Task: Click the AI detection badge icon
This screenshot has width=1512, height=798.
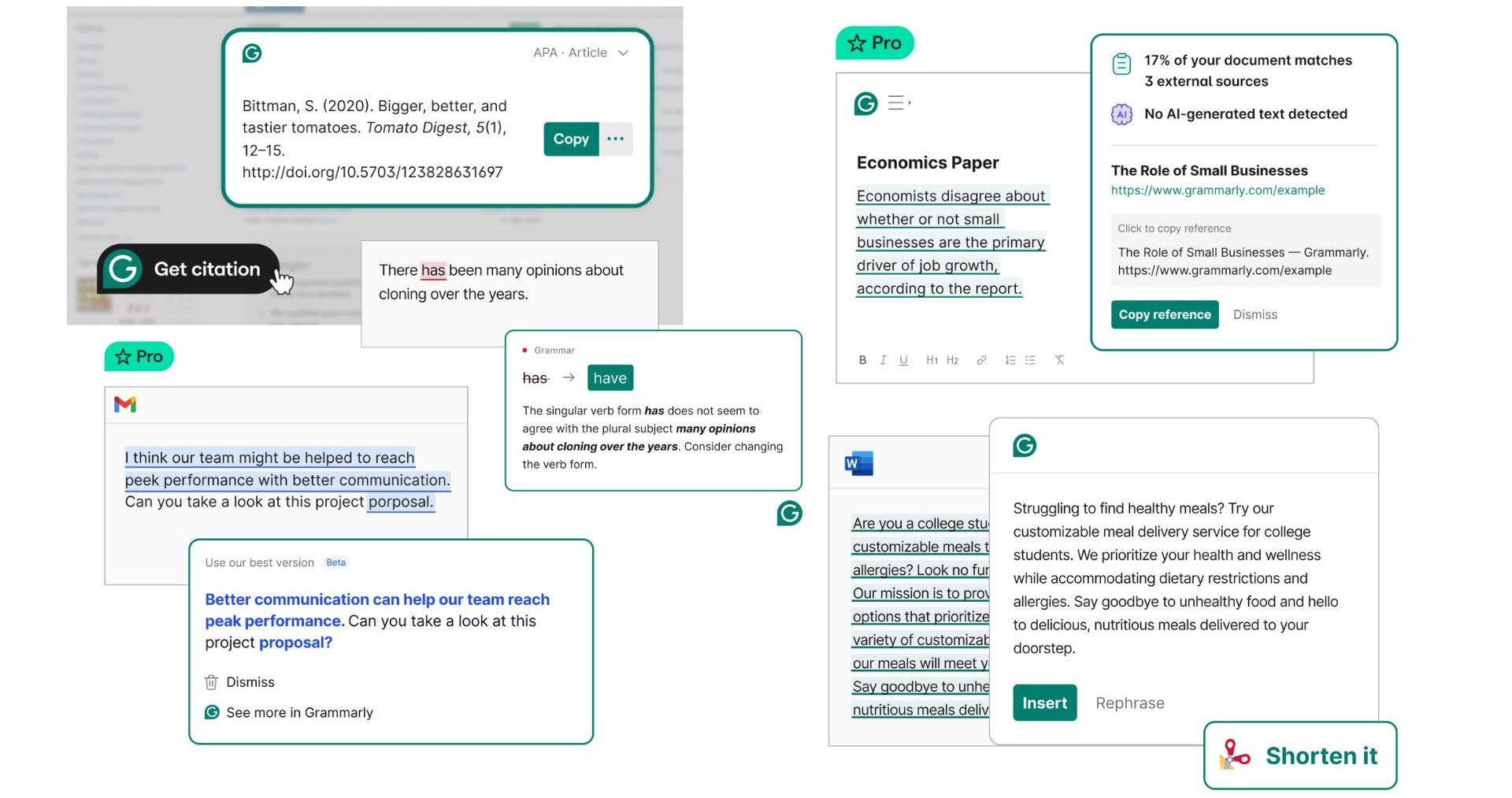Action: point(1121,114)
